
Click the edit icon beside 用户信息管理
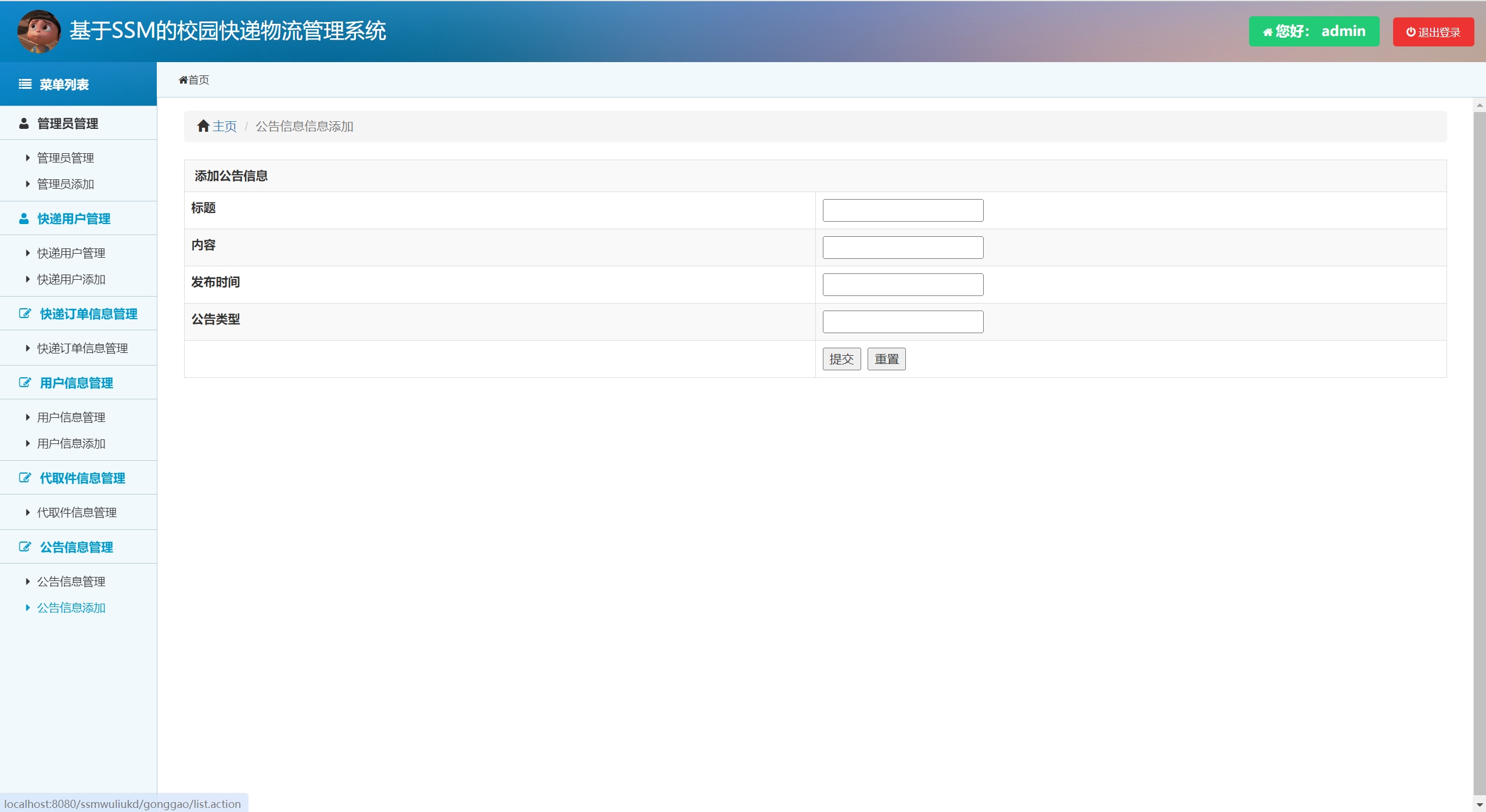point(25,383)
